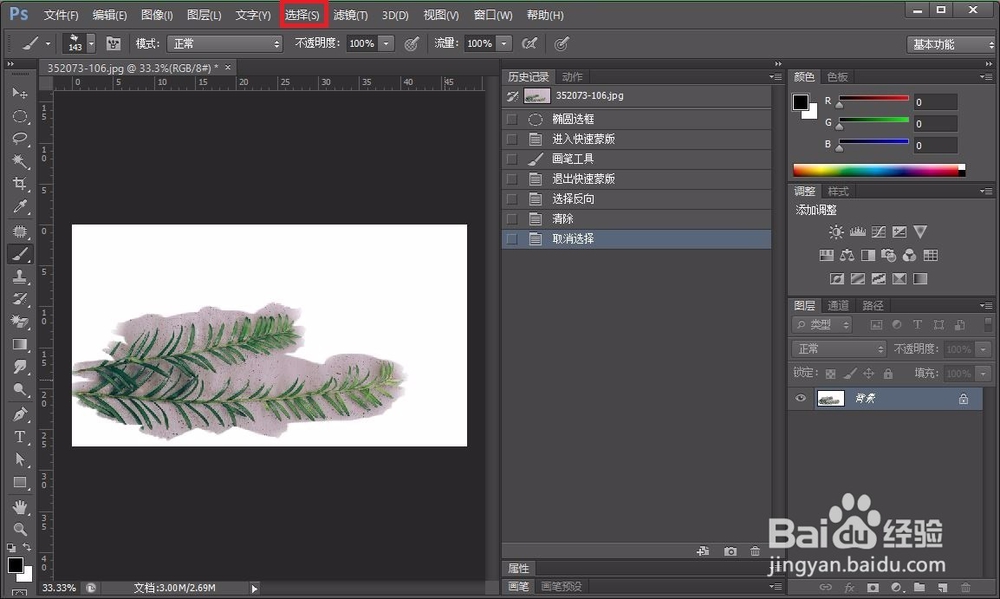Toggle airbrush build-up icon next to flow
The image size is (1000, 599).
pos(529,43)
